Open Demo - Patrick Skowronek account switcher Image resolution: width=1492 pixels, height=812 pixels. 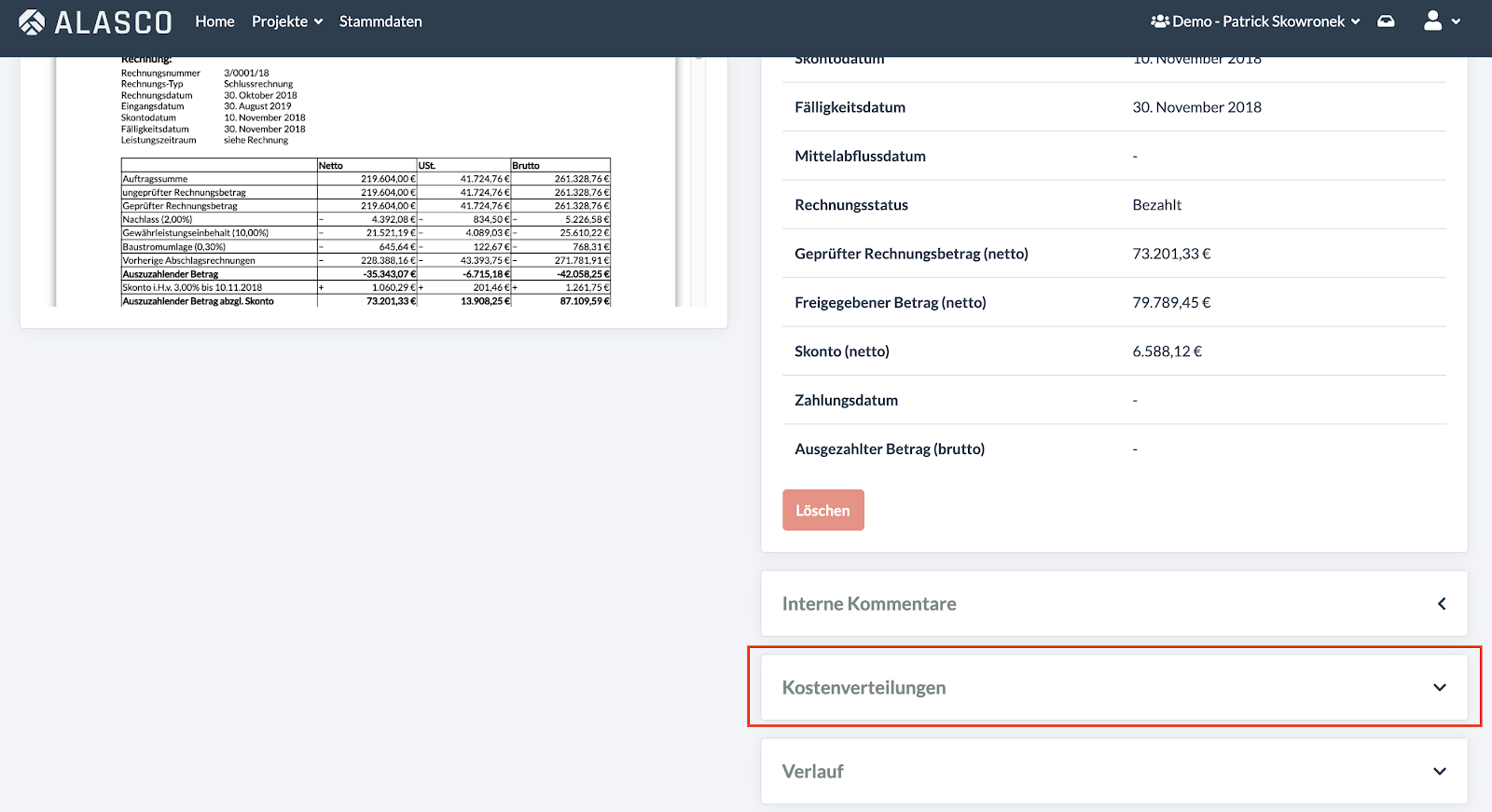point(1256,21)
